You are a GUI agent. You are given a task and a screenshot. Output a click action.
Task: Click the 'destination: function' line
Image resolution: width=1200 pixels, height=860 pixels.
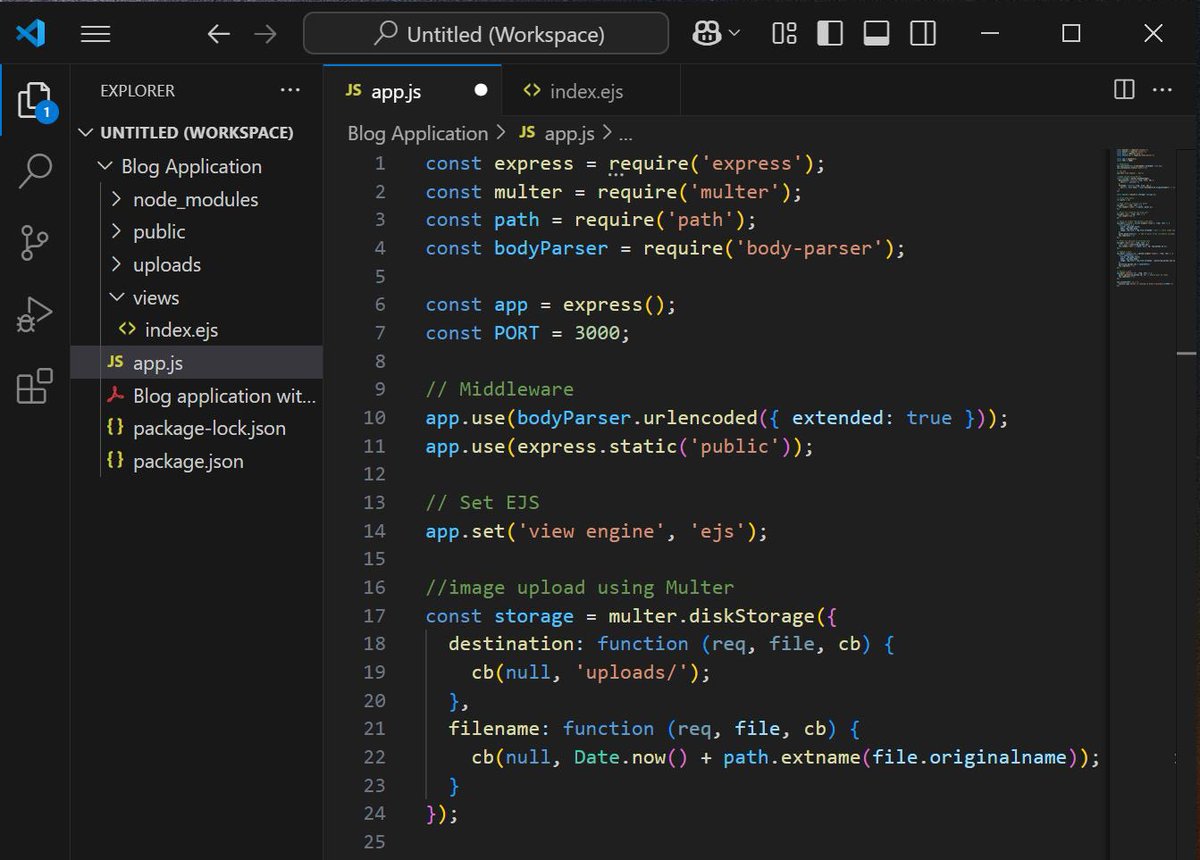point(671,644)
